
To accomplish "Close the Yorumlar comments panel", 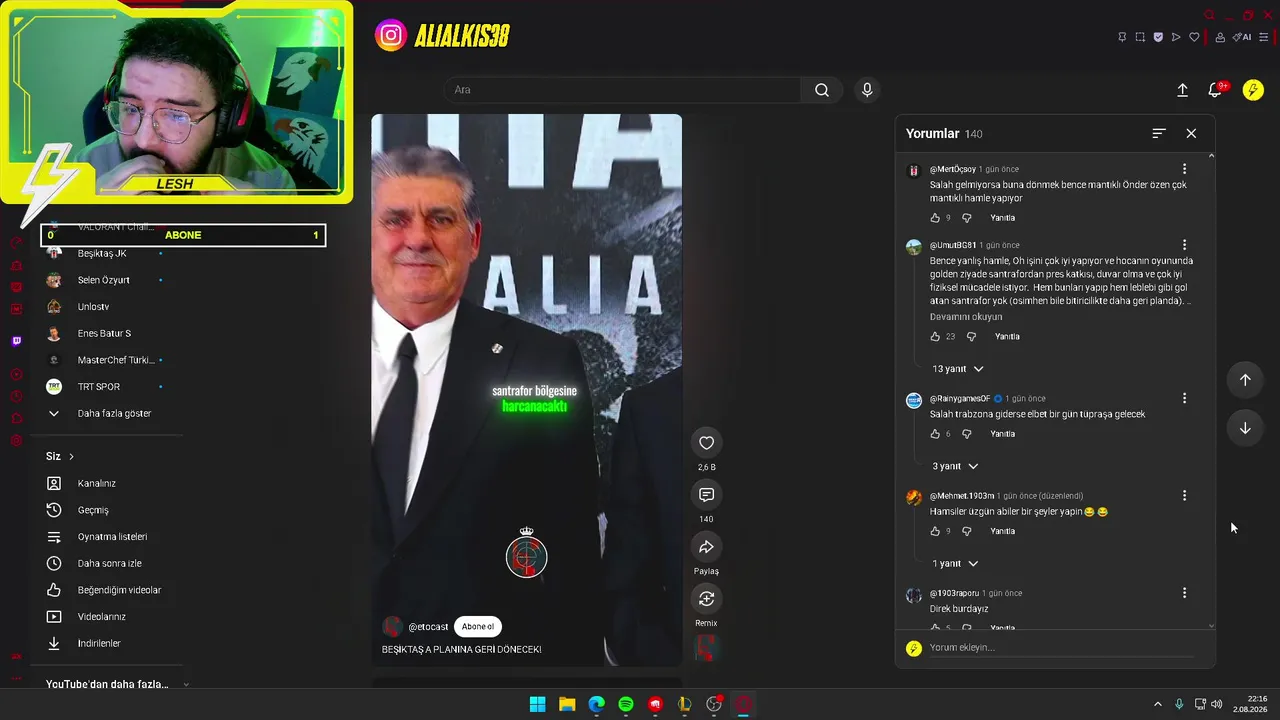I will tap(1191, 133).
